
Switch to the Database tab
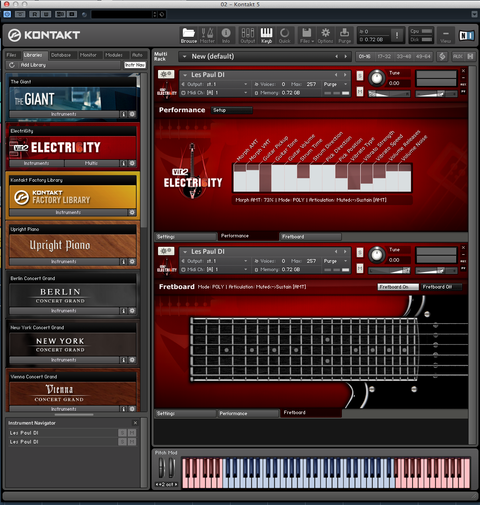pos(61,55)
